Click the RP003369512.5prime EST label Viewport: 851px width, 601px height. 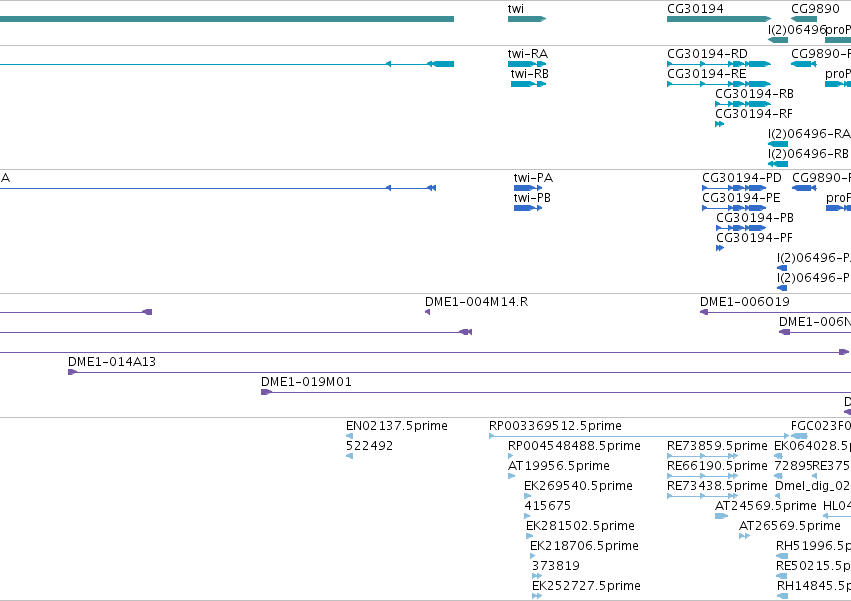point(555,426)
